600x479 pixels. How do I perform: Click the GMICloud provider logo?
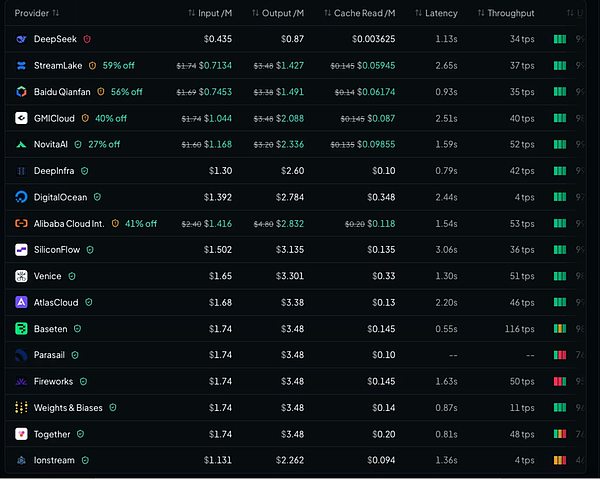coord(21,118)
